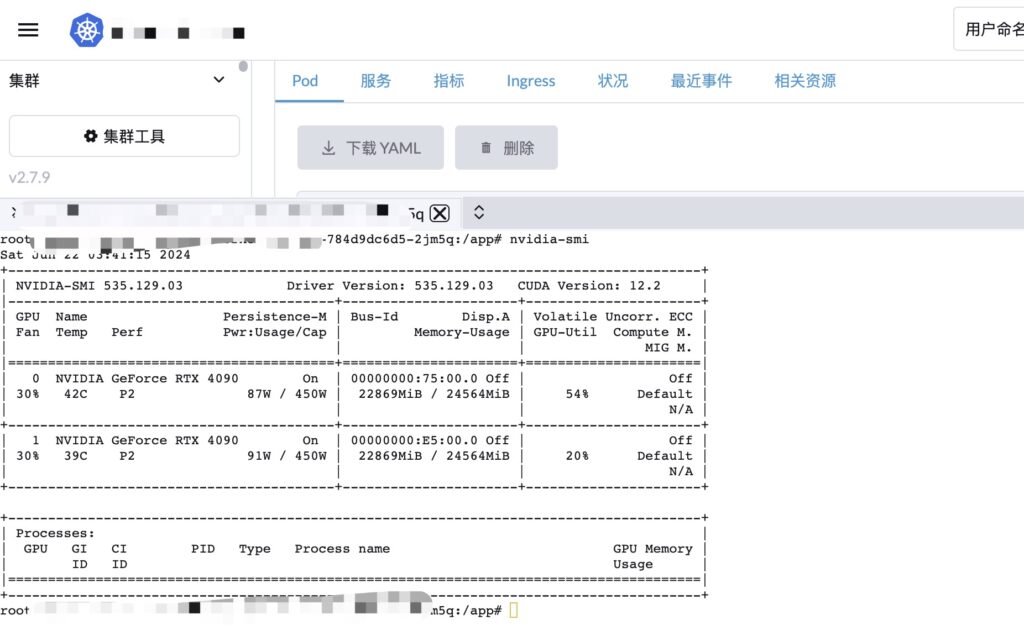Click the v2.7.9 version label
This screenshot has width=1024, height=641.
[29, 178]
